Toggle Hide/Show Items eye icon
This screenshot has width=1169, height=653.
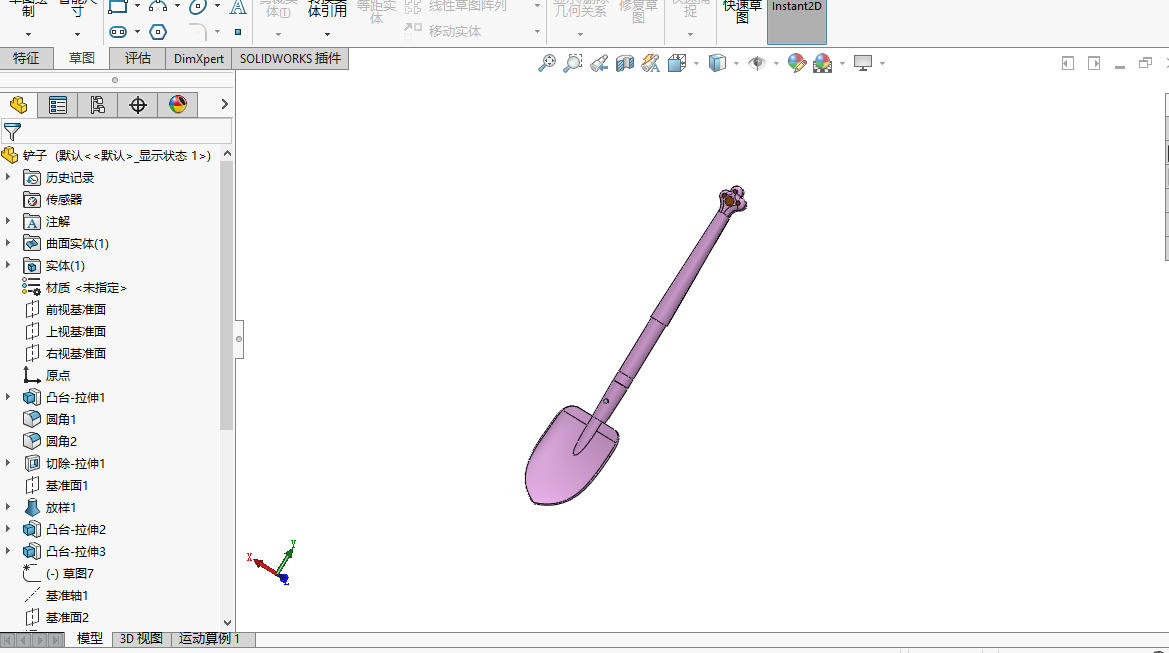[757, 63]
